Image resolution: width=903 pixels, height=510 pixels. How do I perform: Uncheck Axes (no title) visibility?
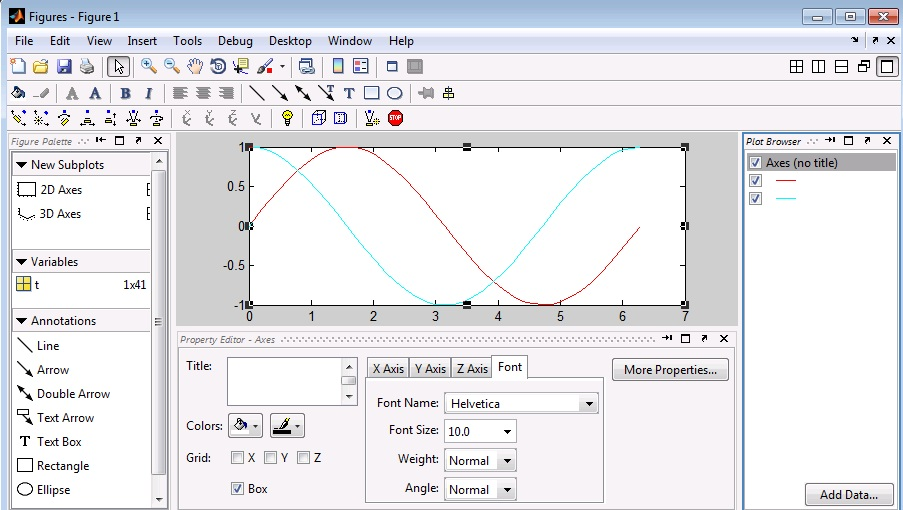pyautogui.click(x=755, y=163)
